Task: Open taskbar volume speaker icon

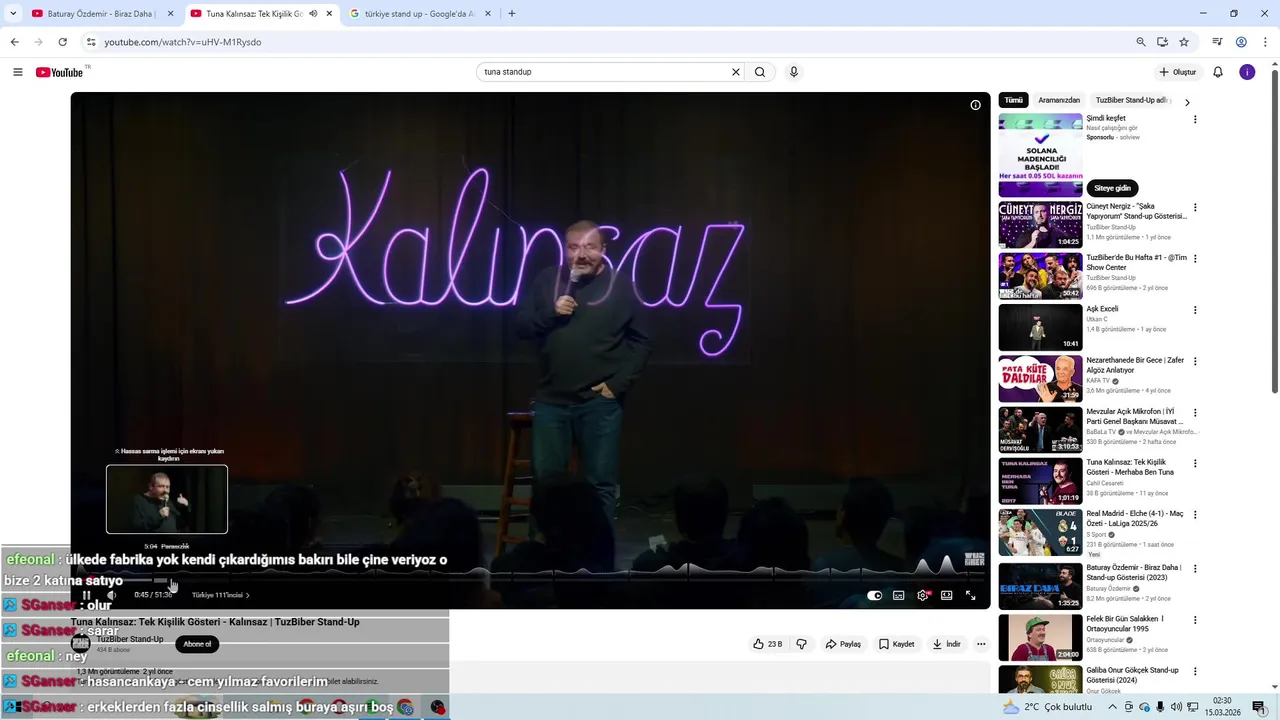Action: tap(1176, 707)
